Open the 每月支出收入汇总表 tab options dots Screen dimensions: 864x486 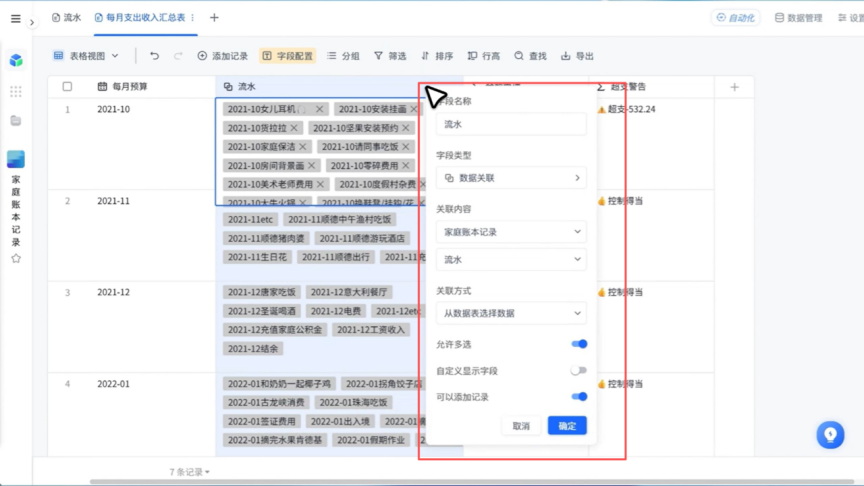[x=193, y=18]
